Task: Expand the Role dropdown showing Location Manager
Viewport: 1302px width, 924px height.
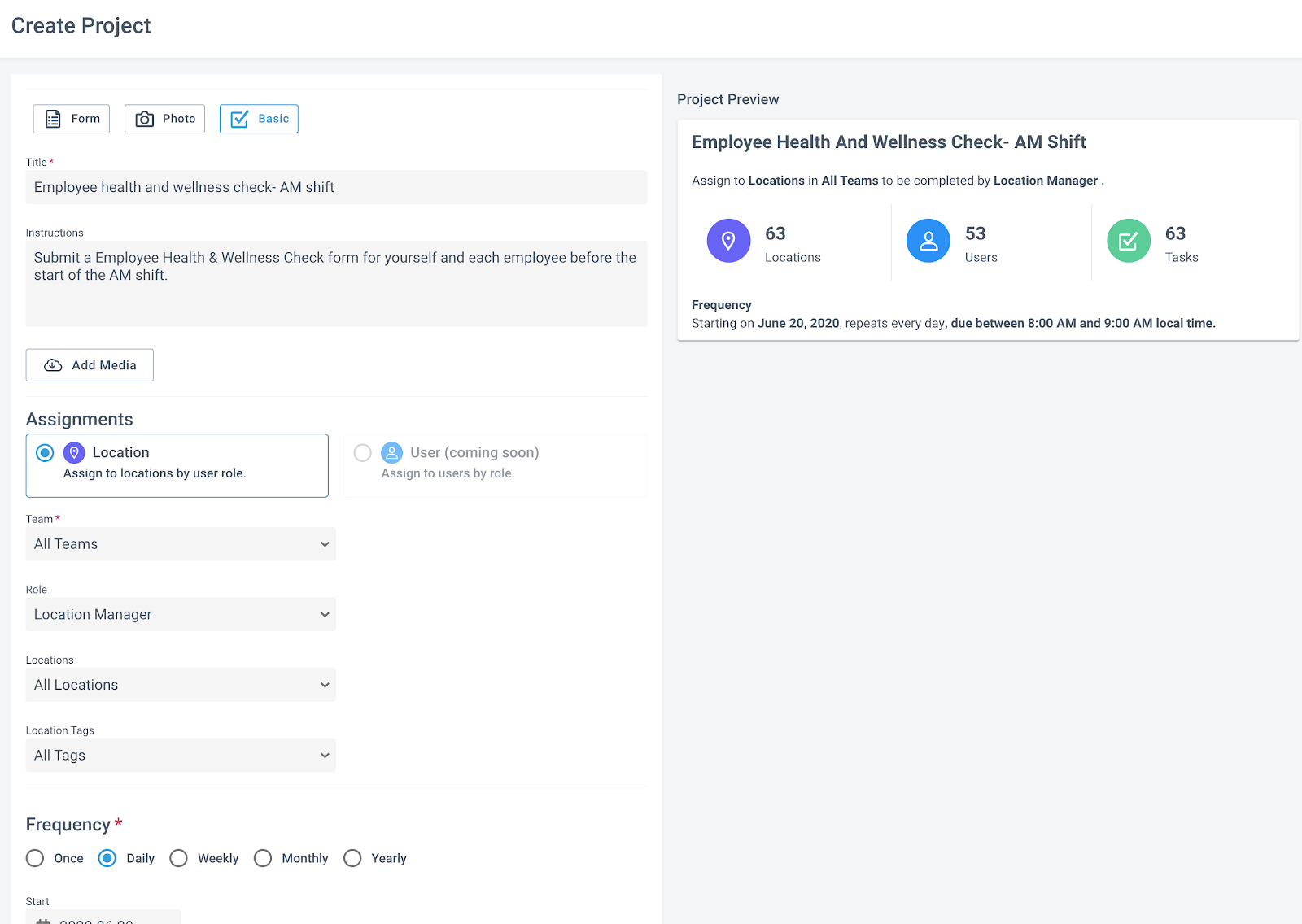Action: (x=181, y=614)
